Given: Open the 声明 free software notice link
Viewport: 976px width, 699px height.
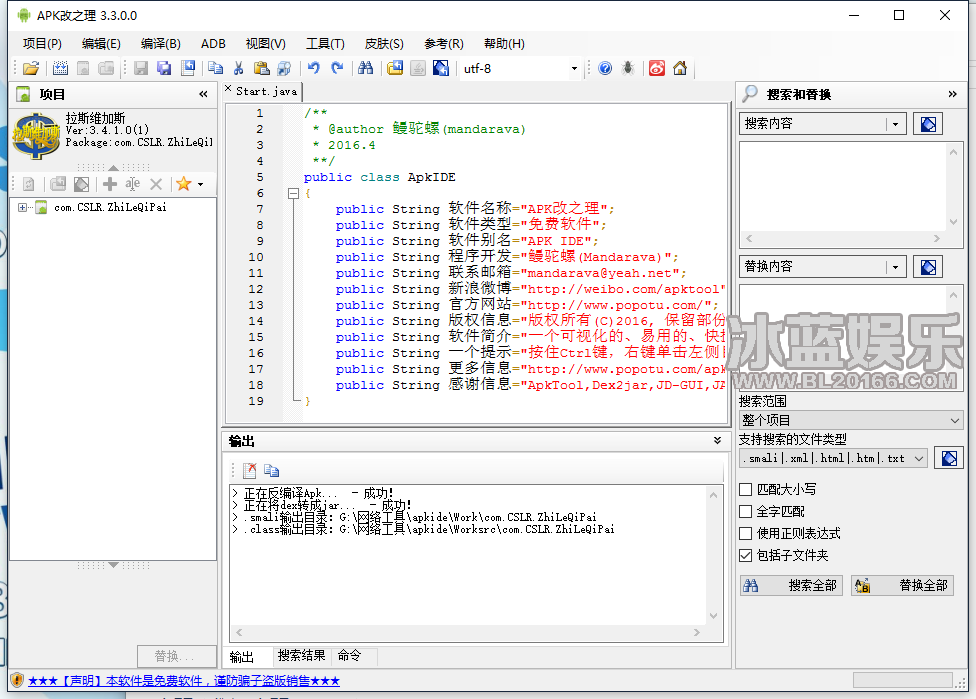Looking at the screenshot, I should 184,680.
